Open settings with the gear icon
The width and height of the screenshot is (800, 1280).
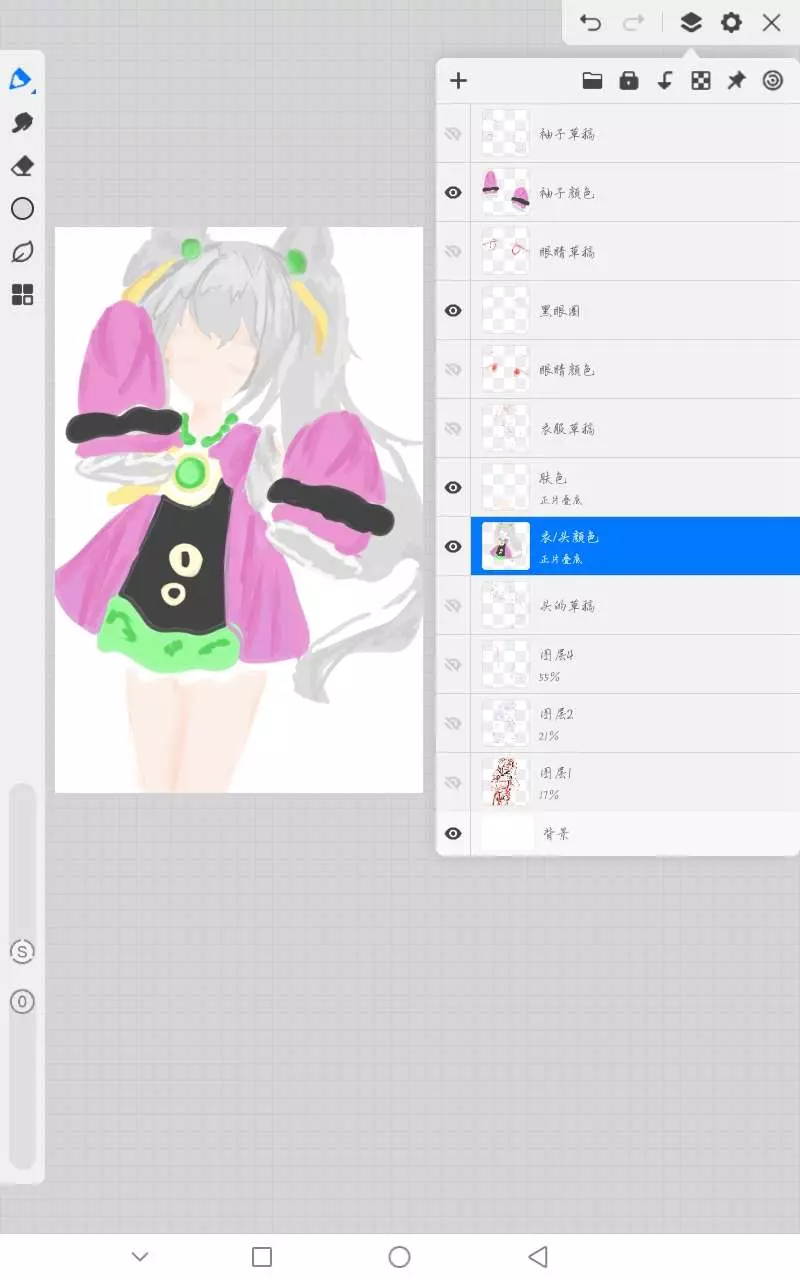click(x=731, y=22)
